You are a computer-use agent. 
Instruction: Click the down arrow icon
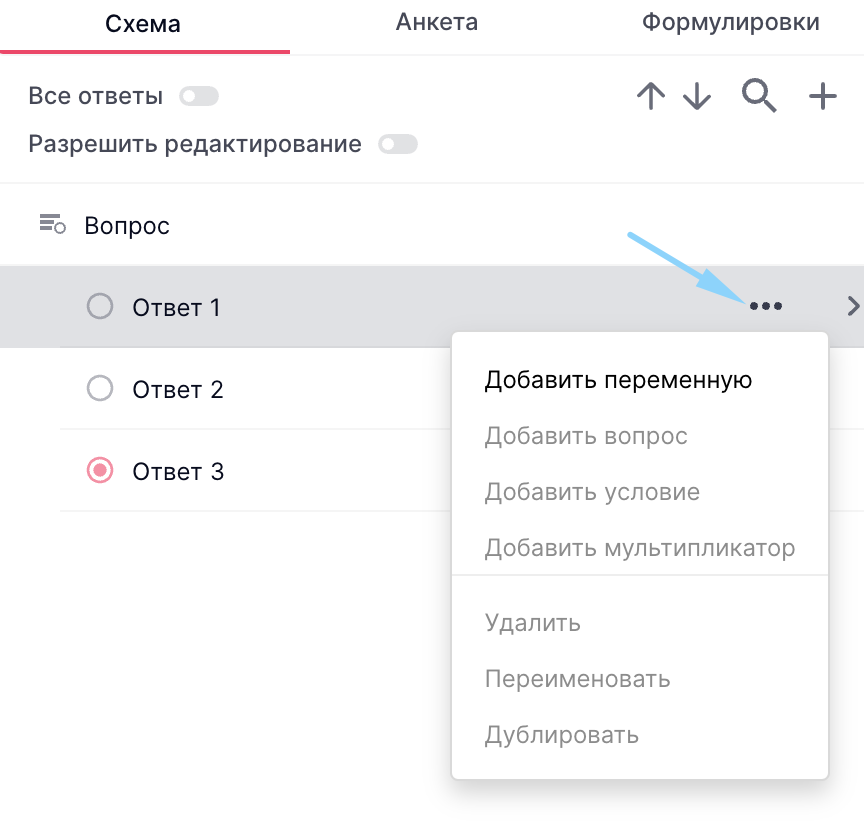pos(697,97)
